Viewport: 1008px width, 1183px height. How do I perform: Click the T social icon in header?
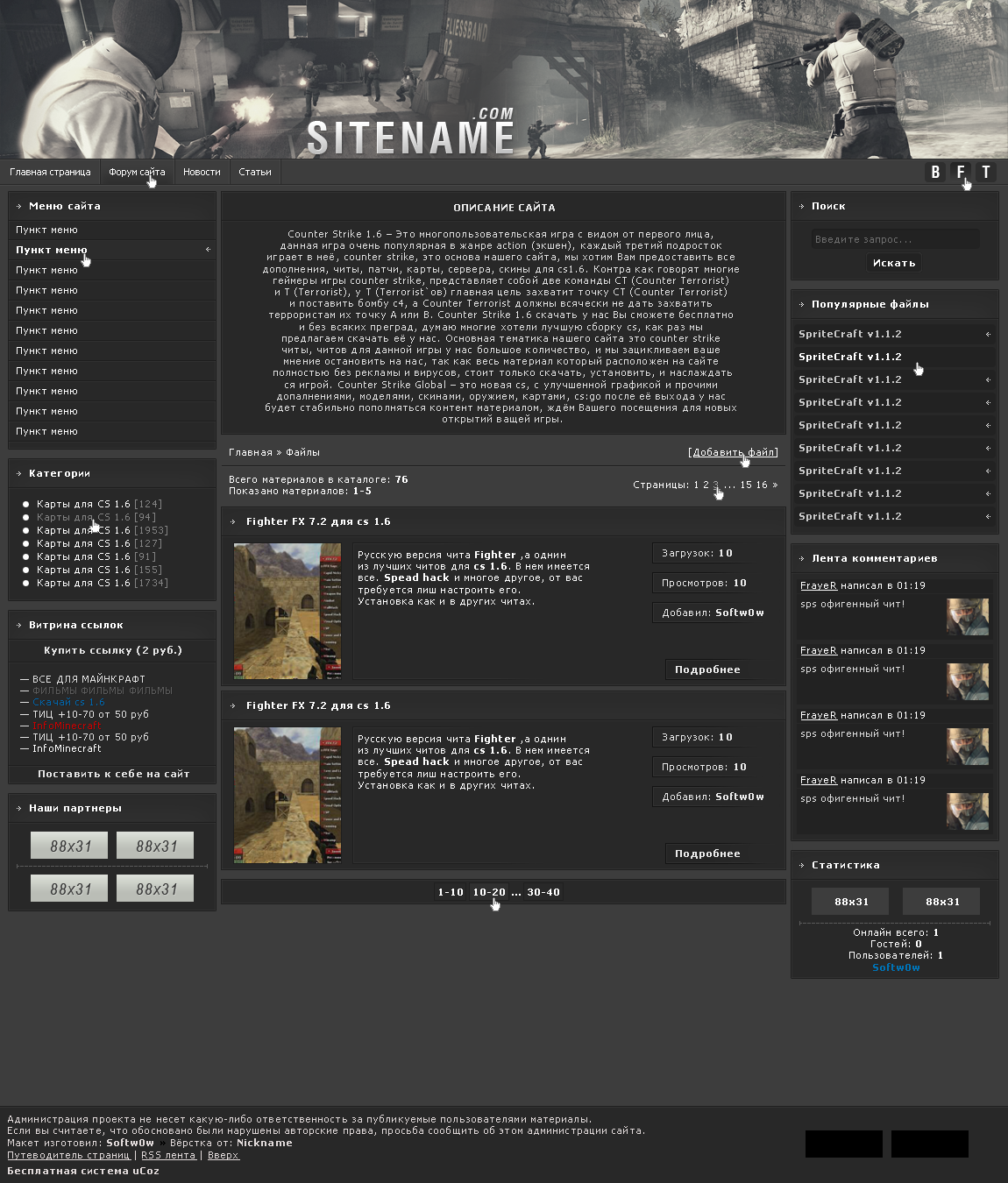[986, 172]
